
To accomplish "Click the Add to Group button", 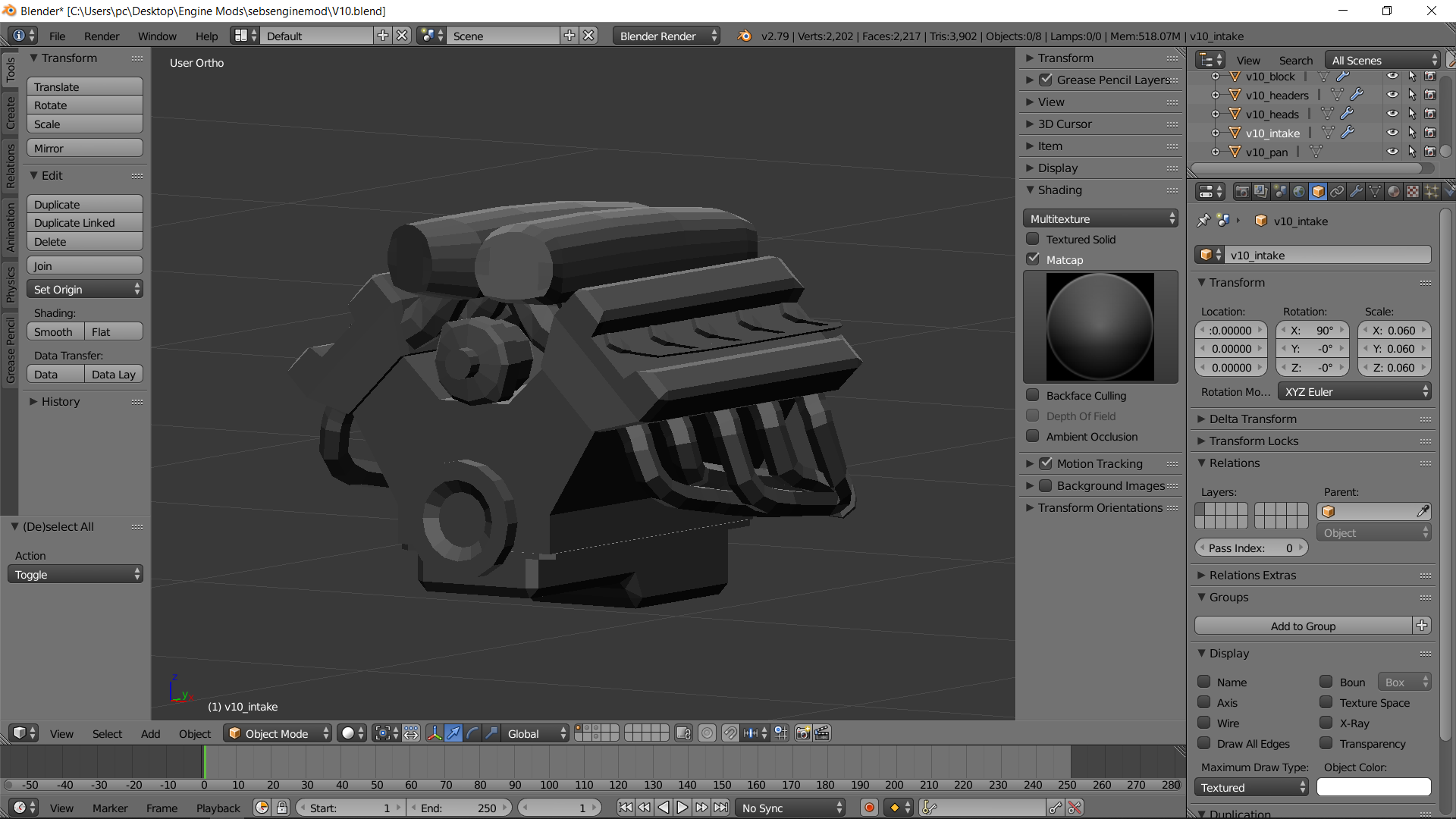I will tap(1303, 626).
